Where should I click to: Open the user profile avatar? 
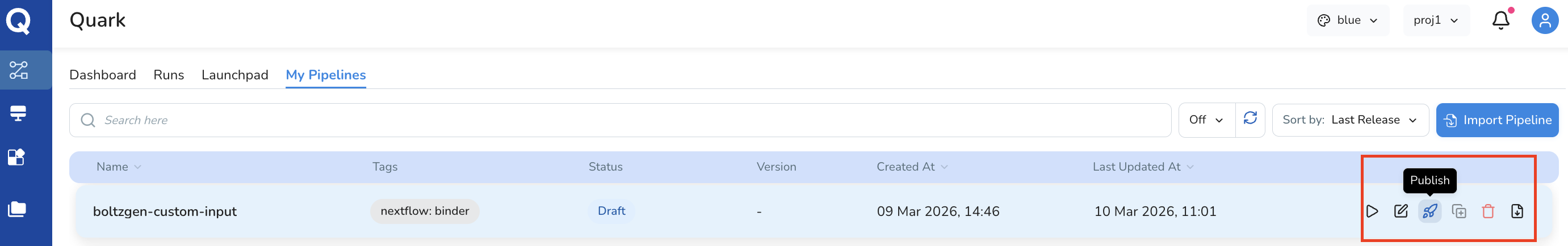1545,20
